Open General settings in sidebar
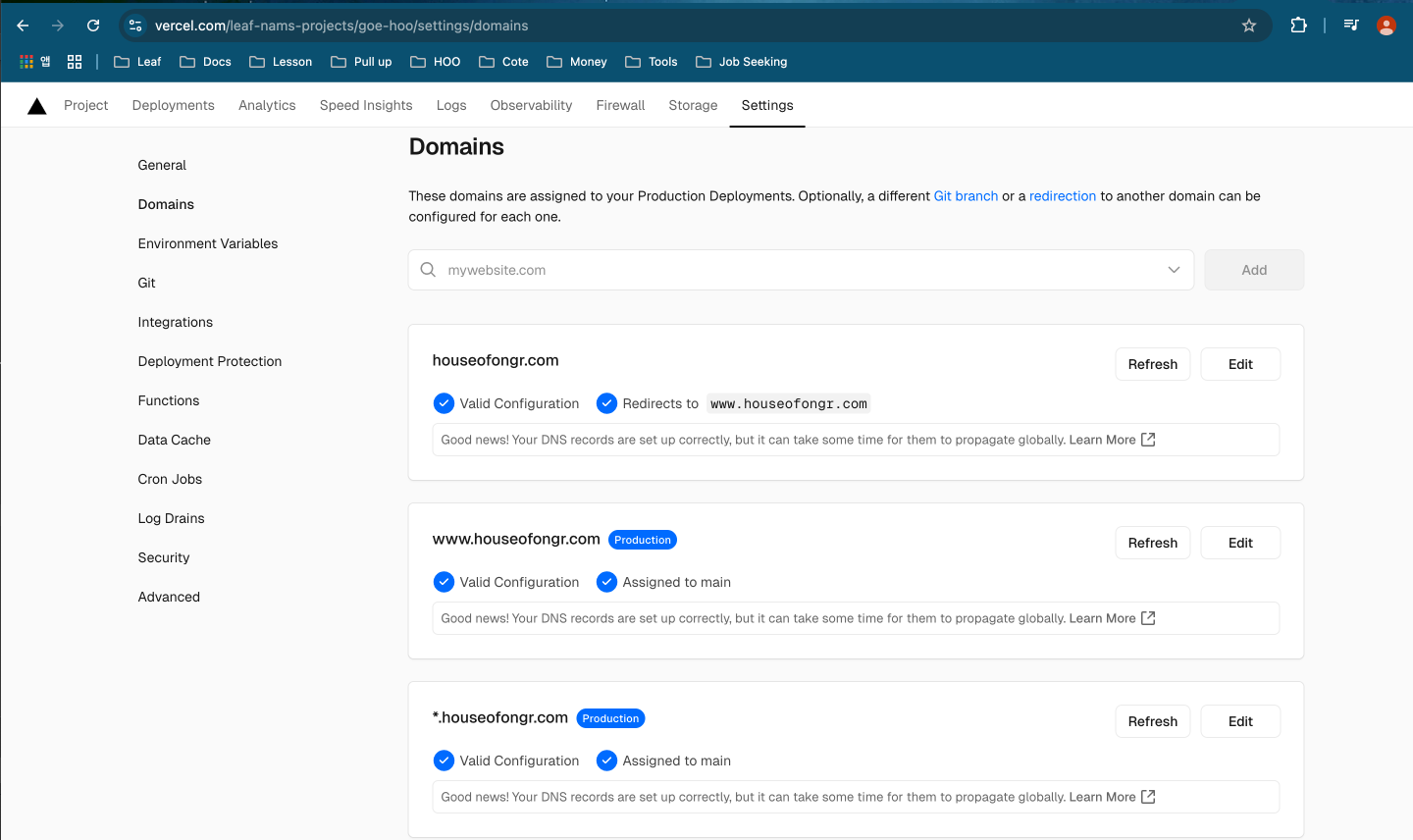 (x=162, y=165)
